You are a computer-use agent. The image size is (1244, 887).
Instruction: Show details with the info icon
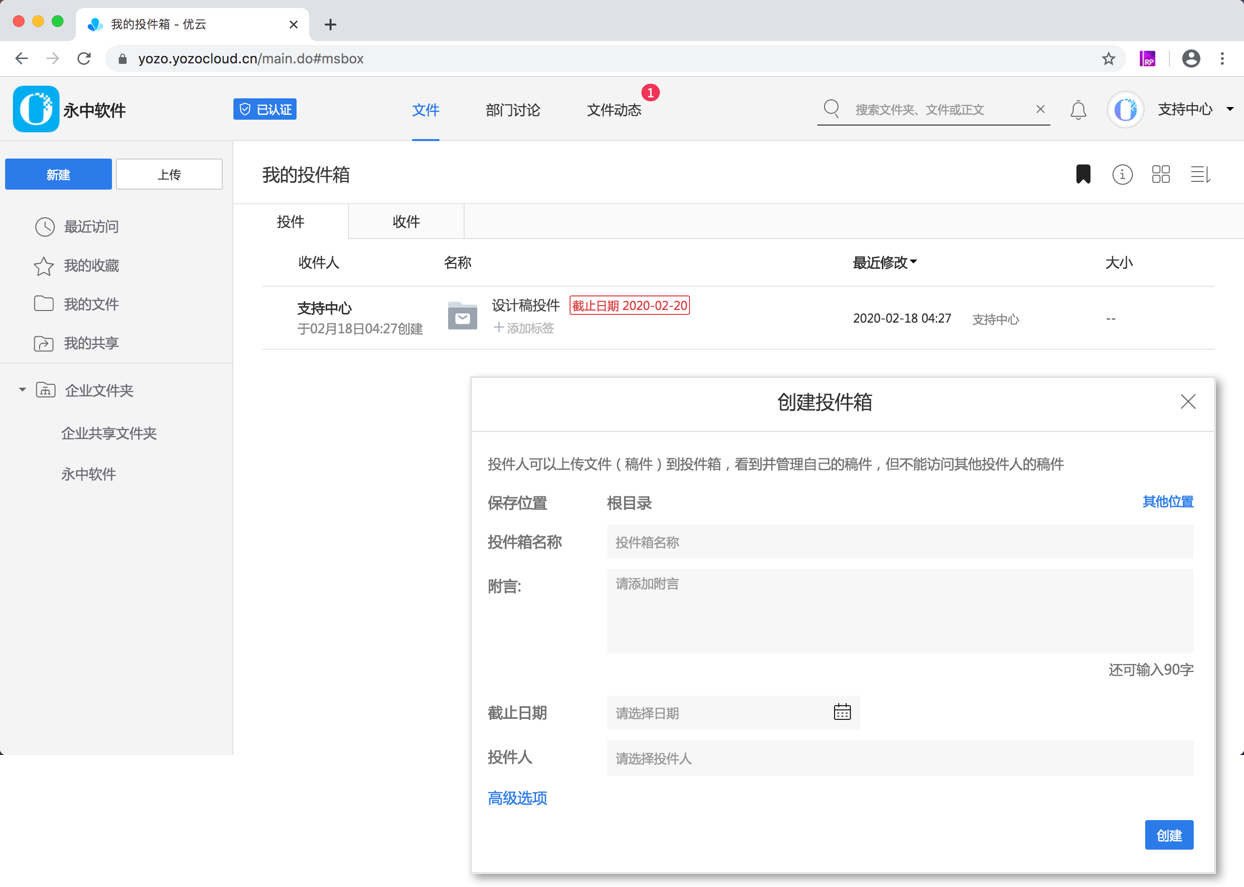(1122, 175)
